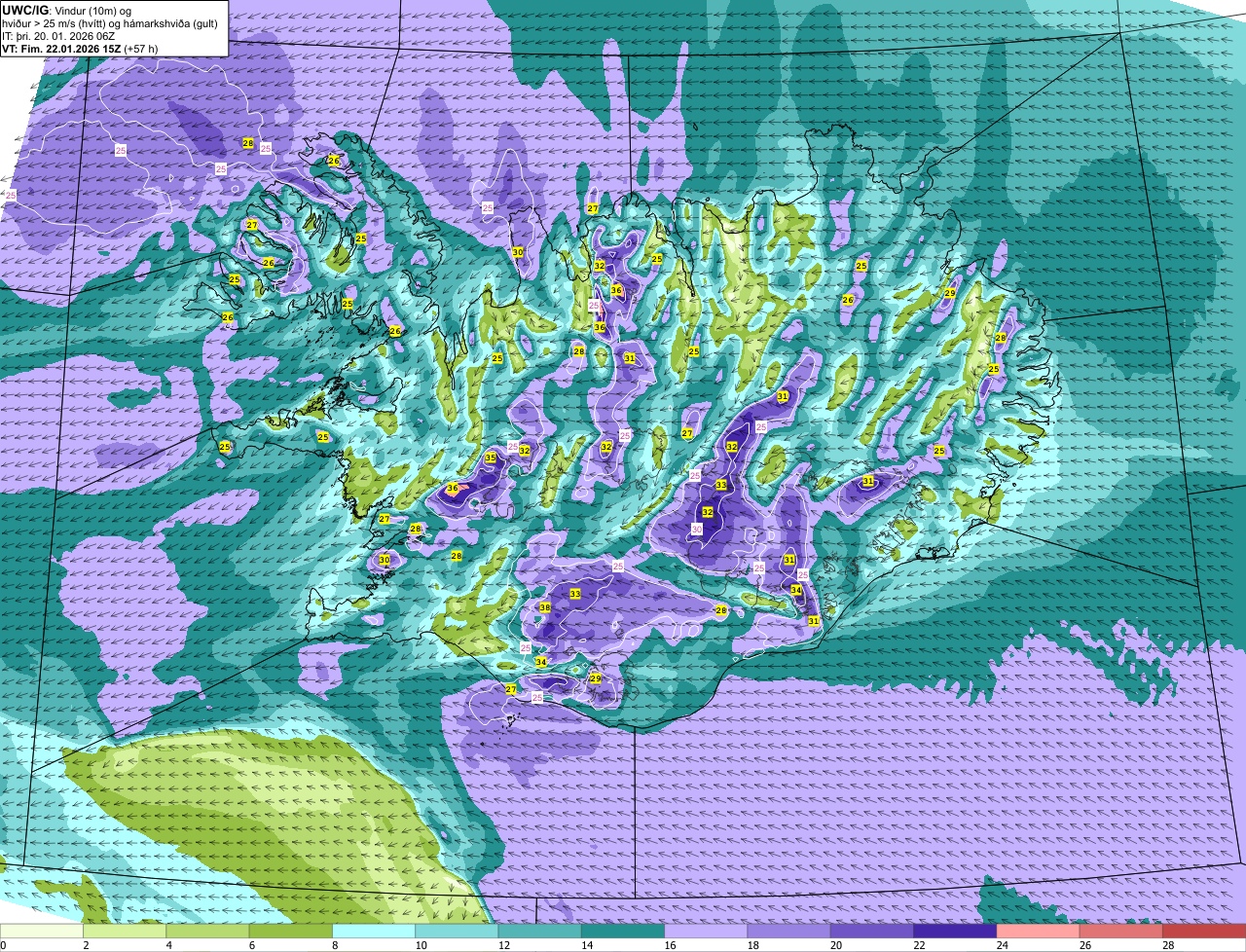Click the UWC/IG Vindur (10m) title line
Screen dimensions: 1246x952
pyautogui.click(x=66, y=10)
